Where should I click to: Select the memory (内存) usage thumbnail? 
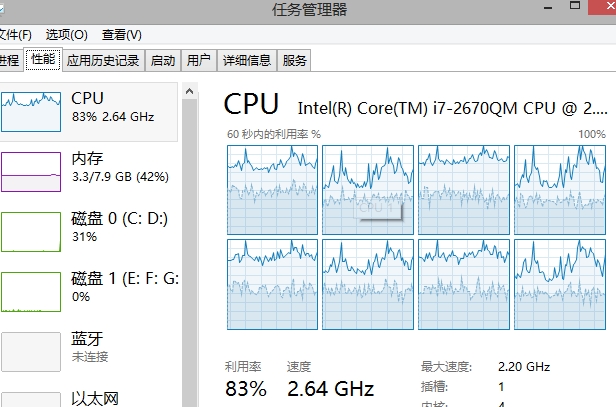[31, 172]
